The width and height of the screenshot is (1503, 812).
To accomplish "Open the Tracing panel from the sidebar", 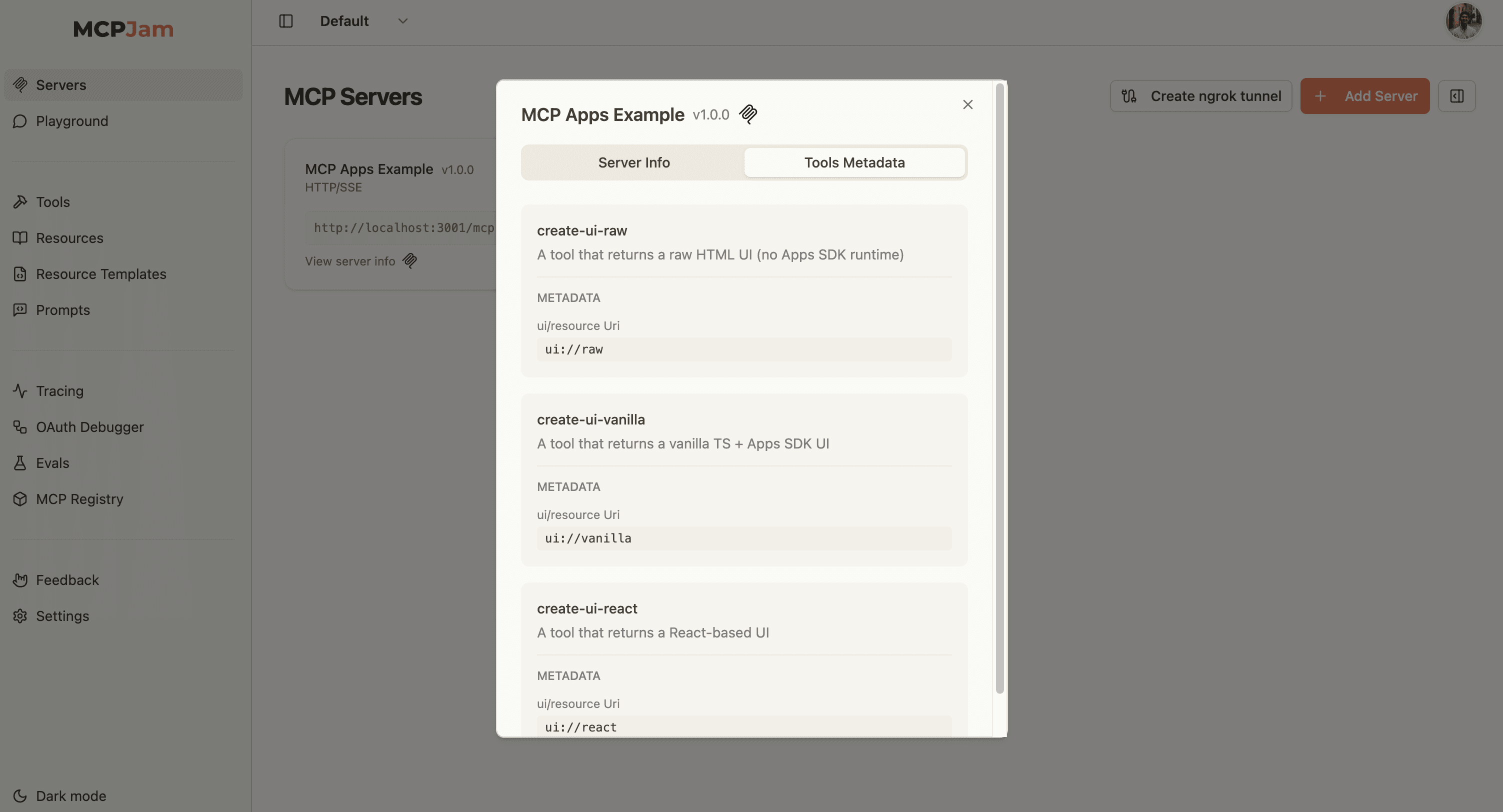I will 59,391.
